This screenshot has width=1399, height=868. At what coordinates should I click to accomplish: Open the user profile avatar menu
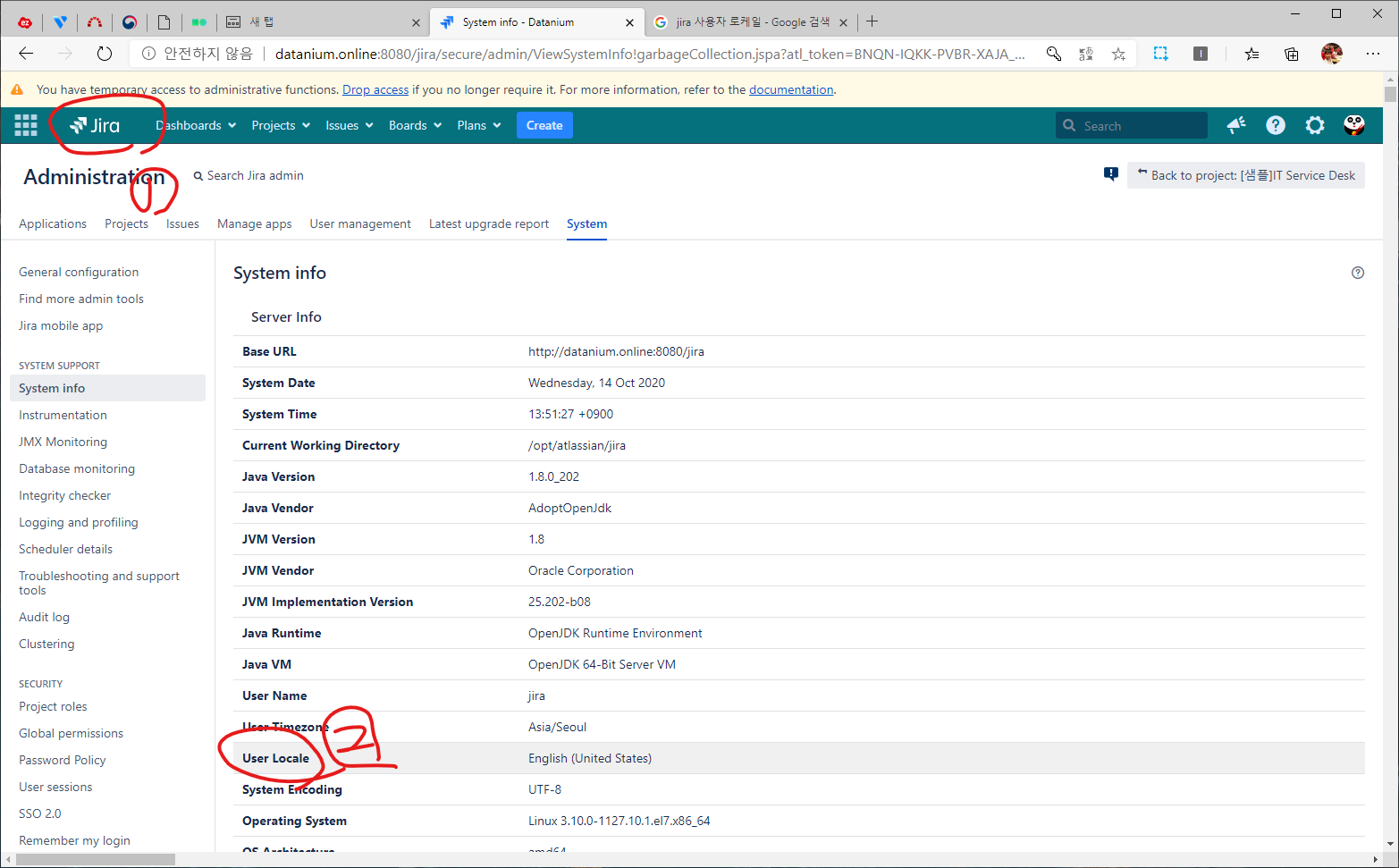point(1354,125)
